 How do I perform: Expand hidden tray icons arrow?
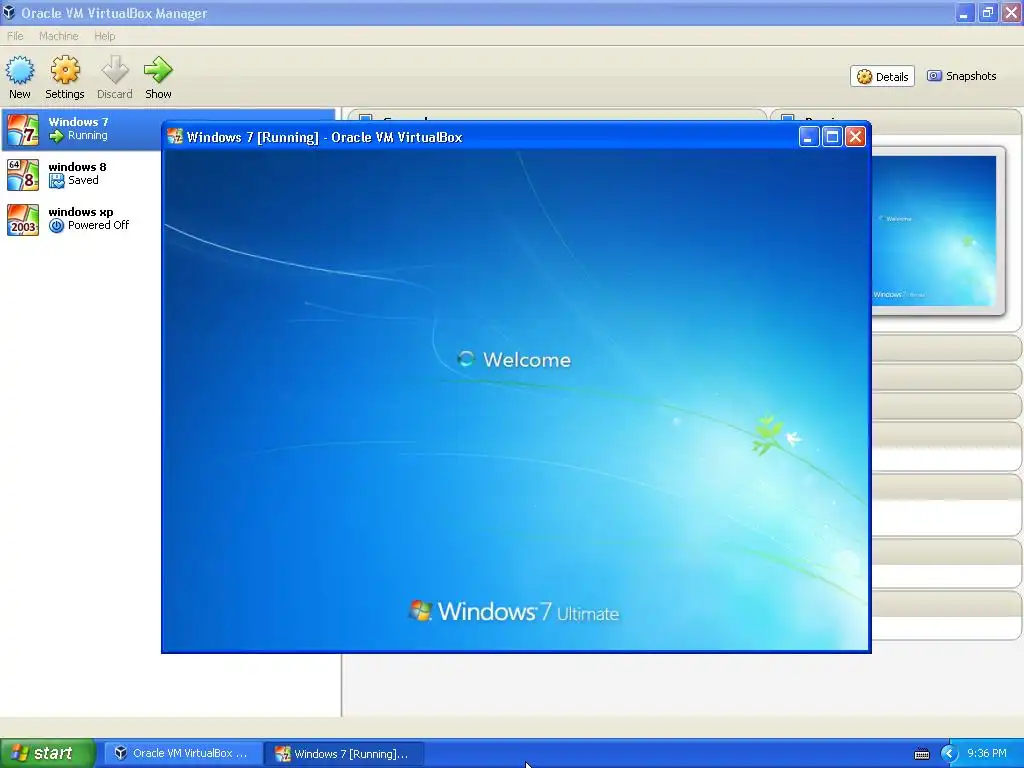(x=949, y=754)
